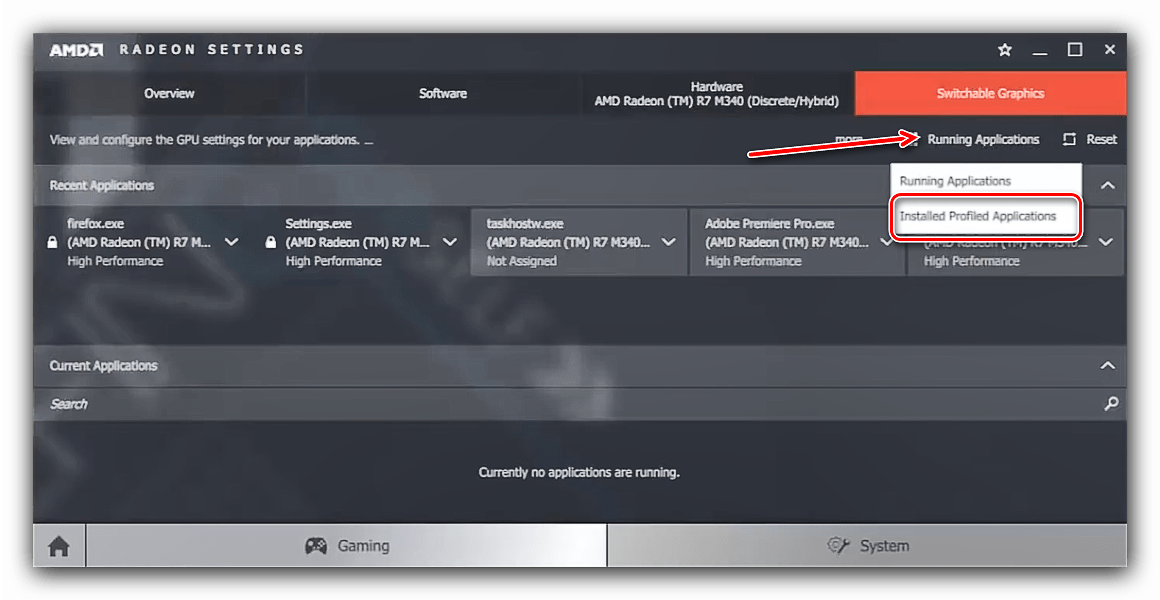This screenshot has height=600, width=1160.
Task: Select the firefox.exe application name
Action: [x=95, y=223]
